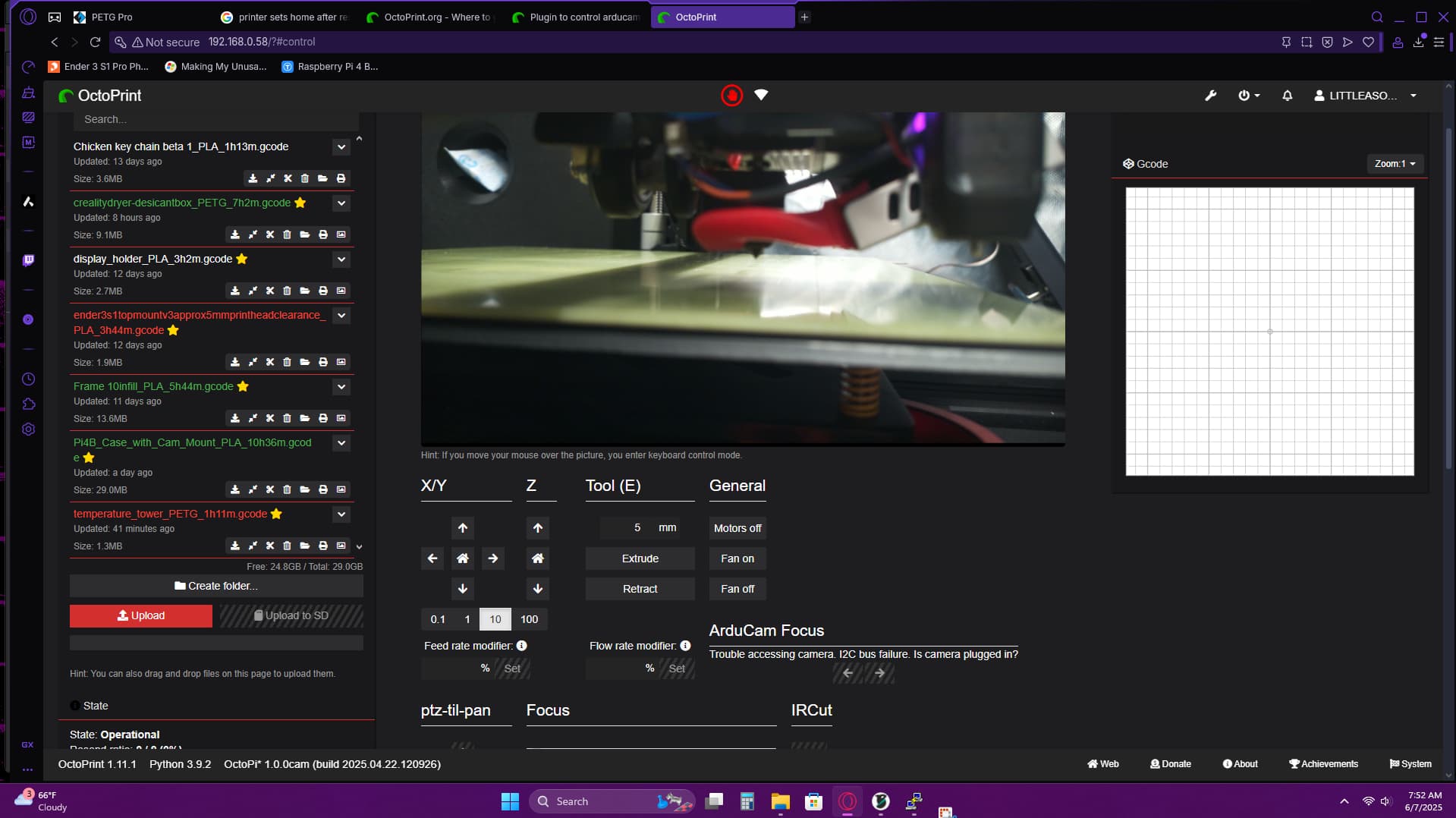Move the Z axis up
1456x818 pixels.
[x=537, y=528]
